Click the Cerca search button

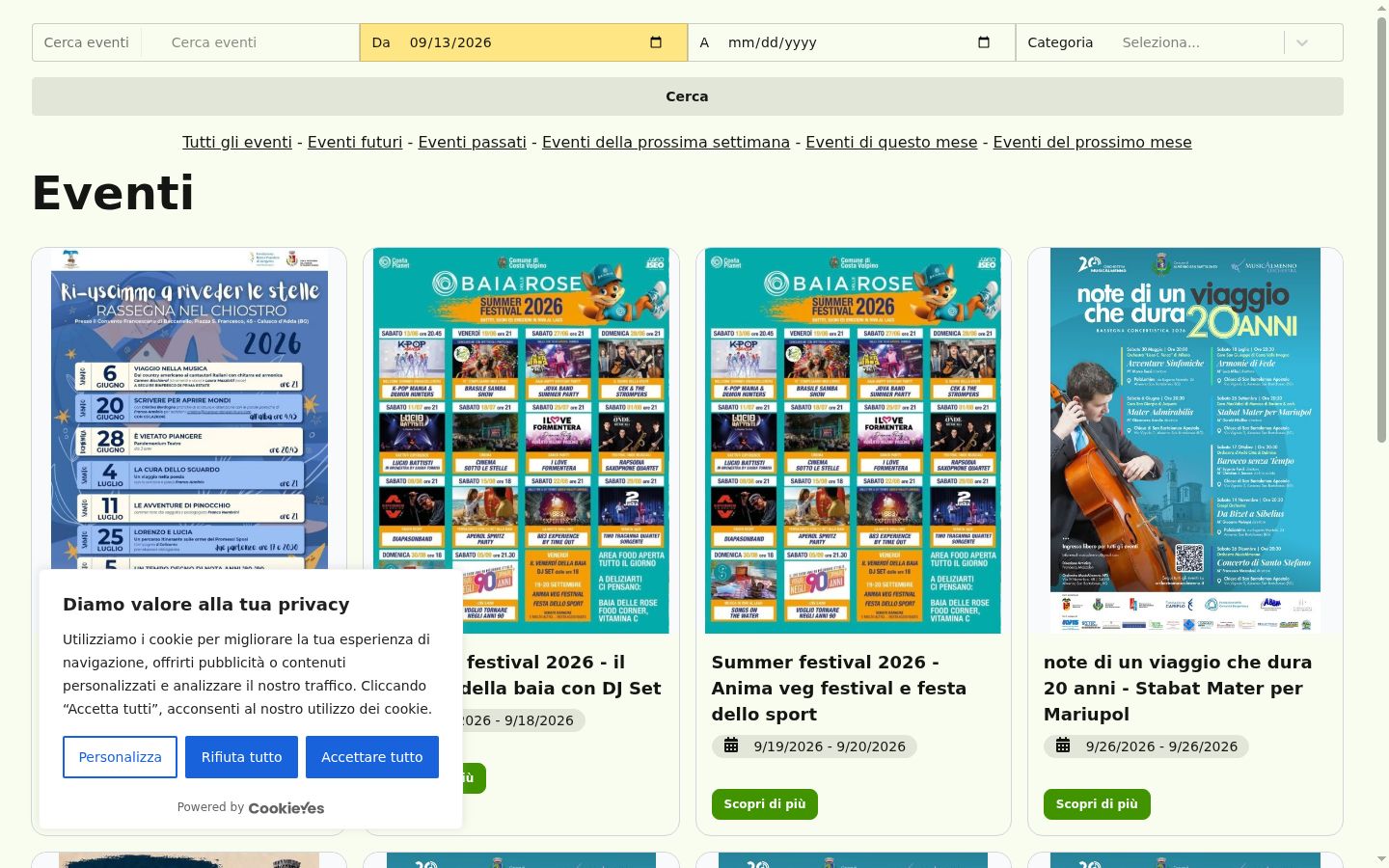(687, 96)
